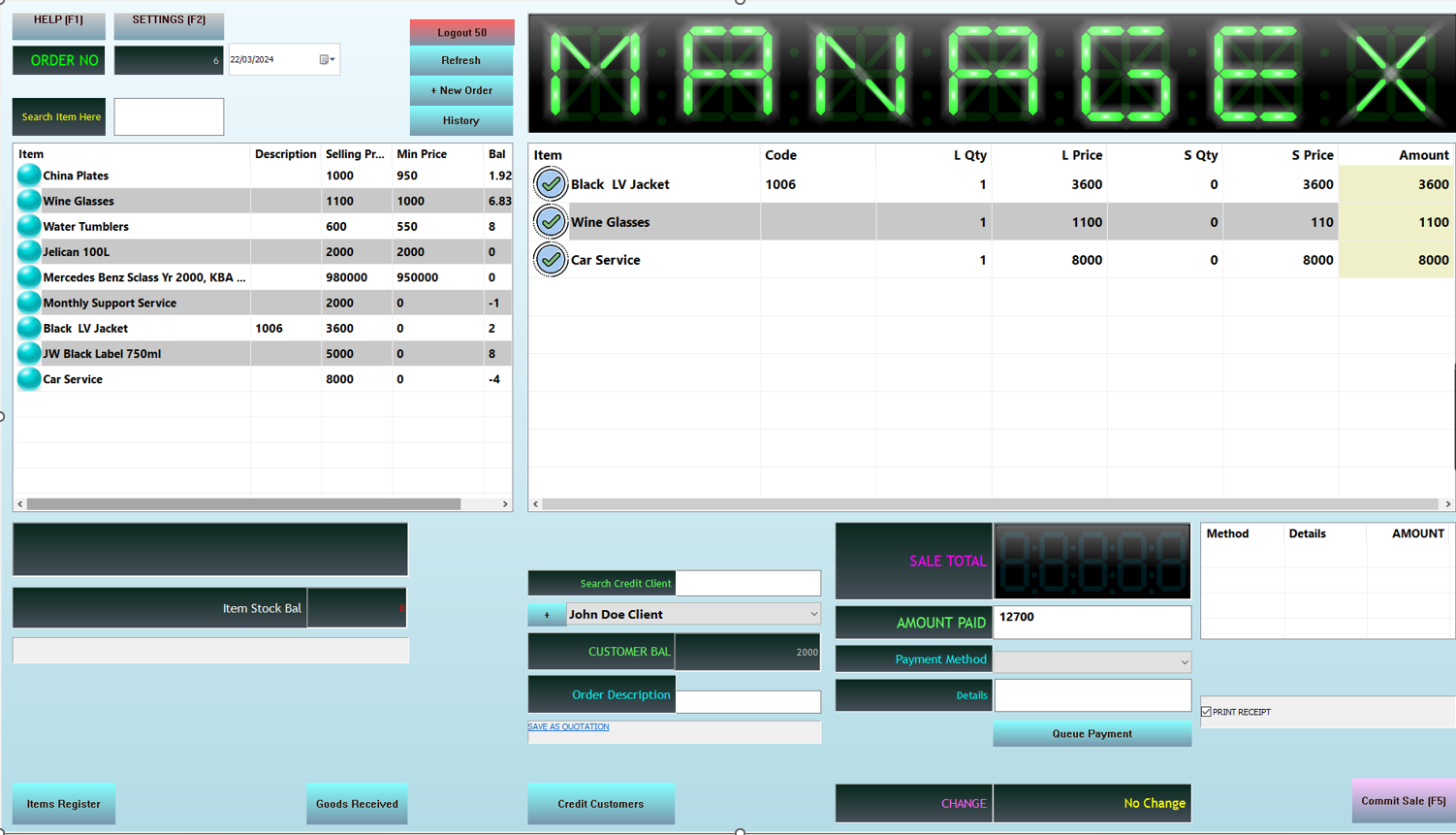Click the Search Item Here input field

169,117
